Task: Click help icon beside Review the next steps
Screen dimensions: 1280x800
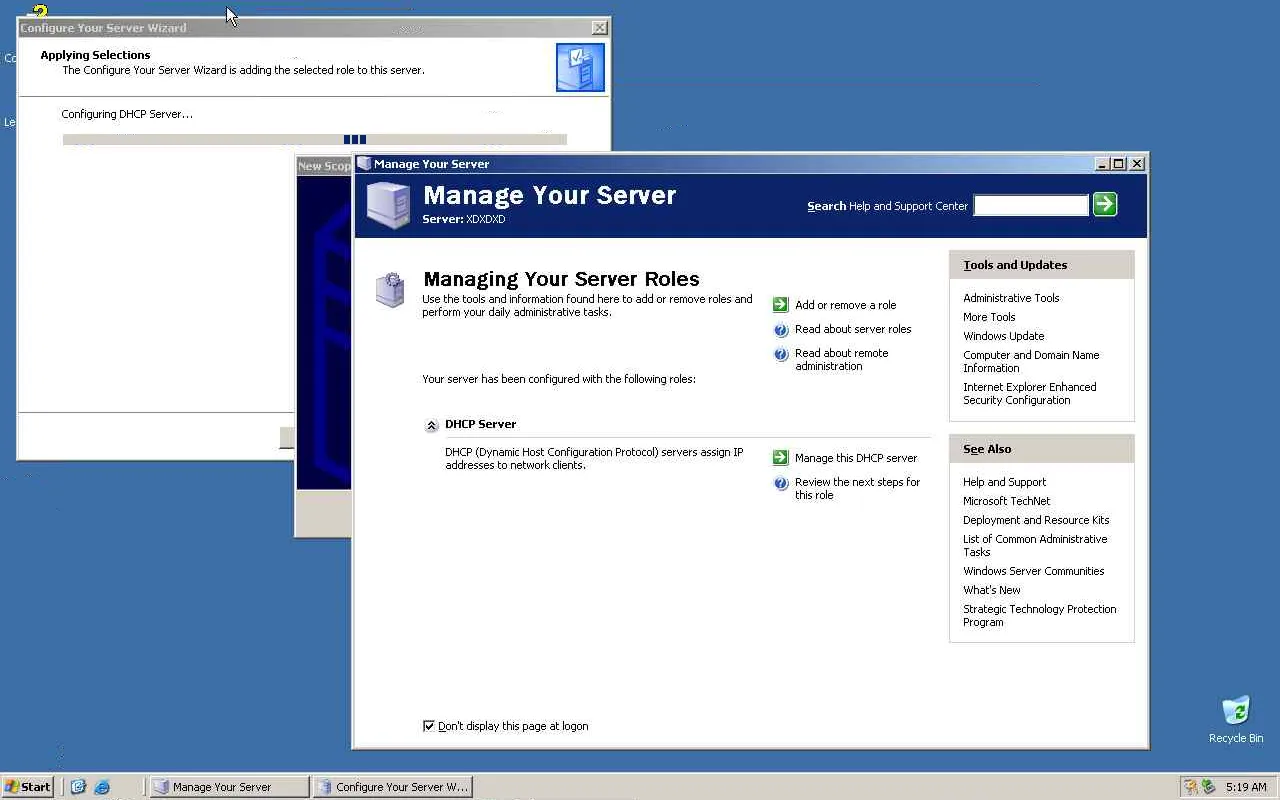Action: tap(781, 483)
